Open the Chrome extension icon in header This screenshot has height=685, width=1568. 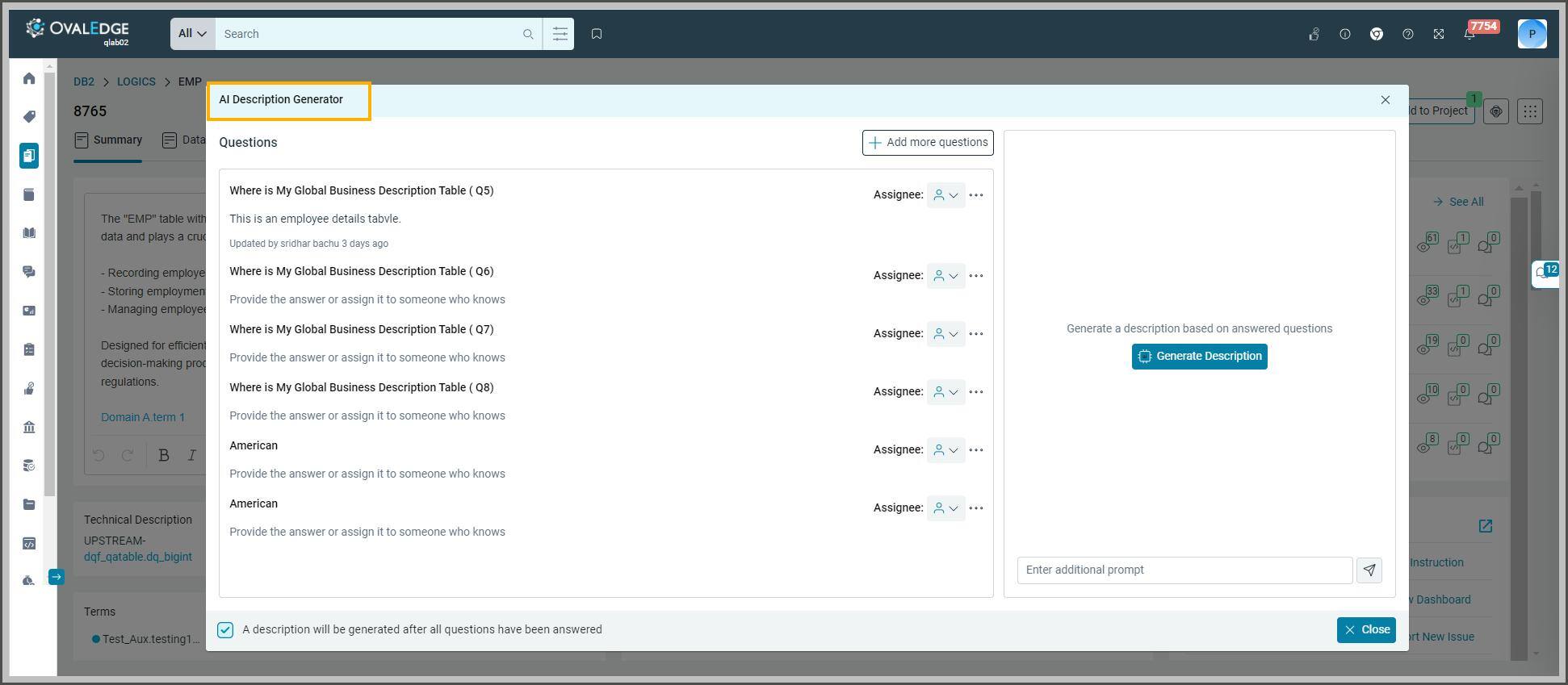pyautogui.click(x=1377, y=34)
